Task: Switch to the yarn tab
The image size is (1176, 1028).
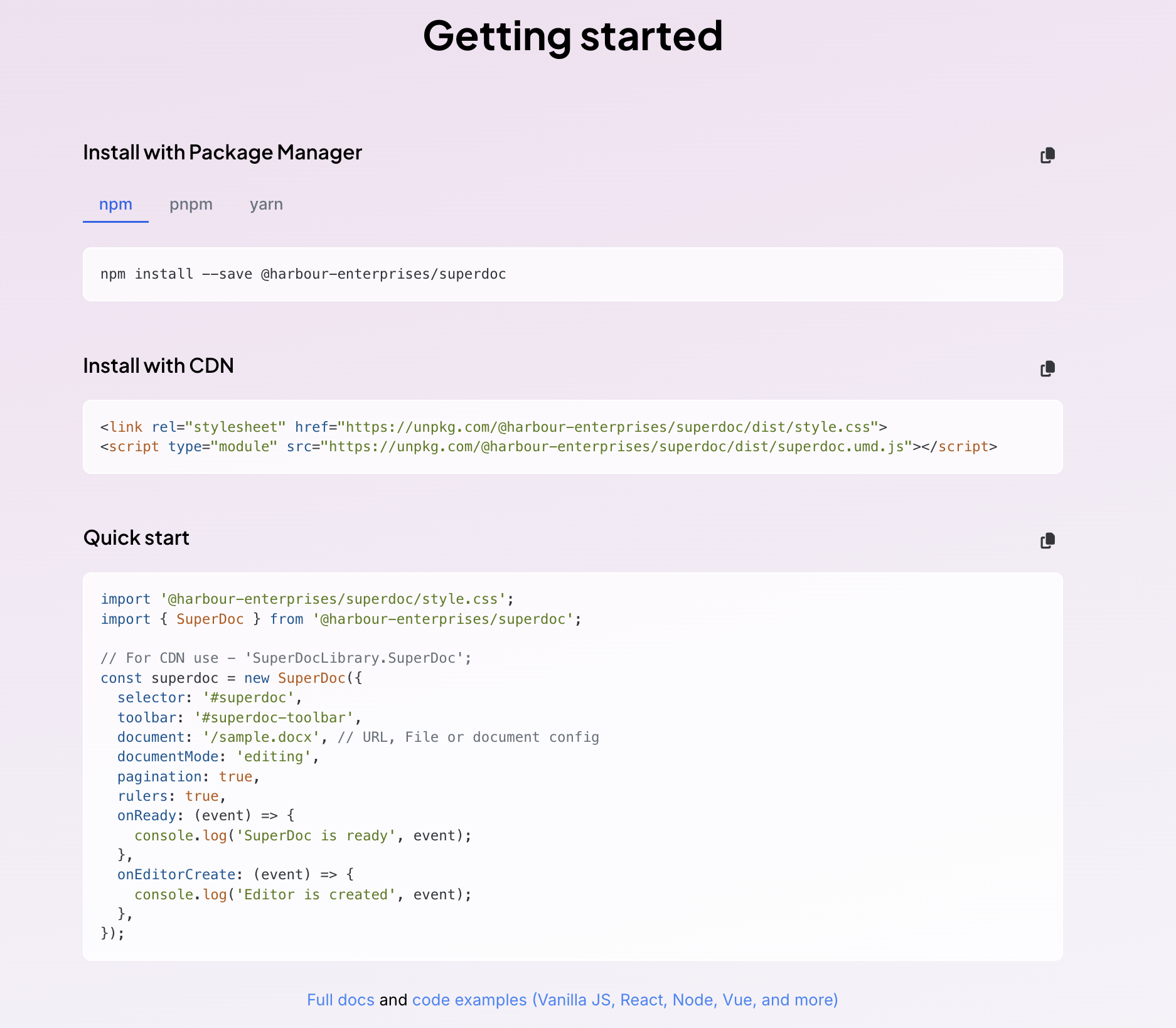Action: pos(266,205)
